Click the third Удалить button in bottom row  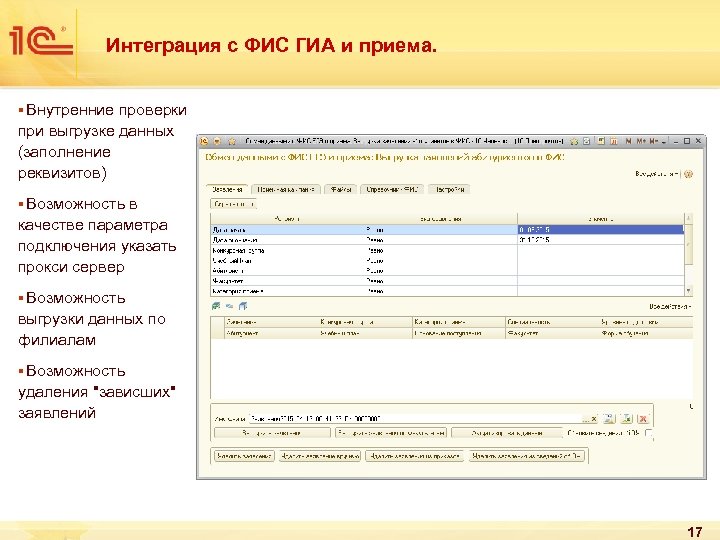[415, 456]
